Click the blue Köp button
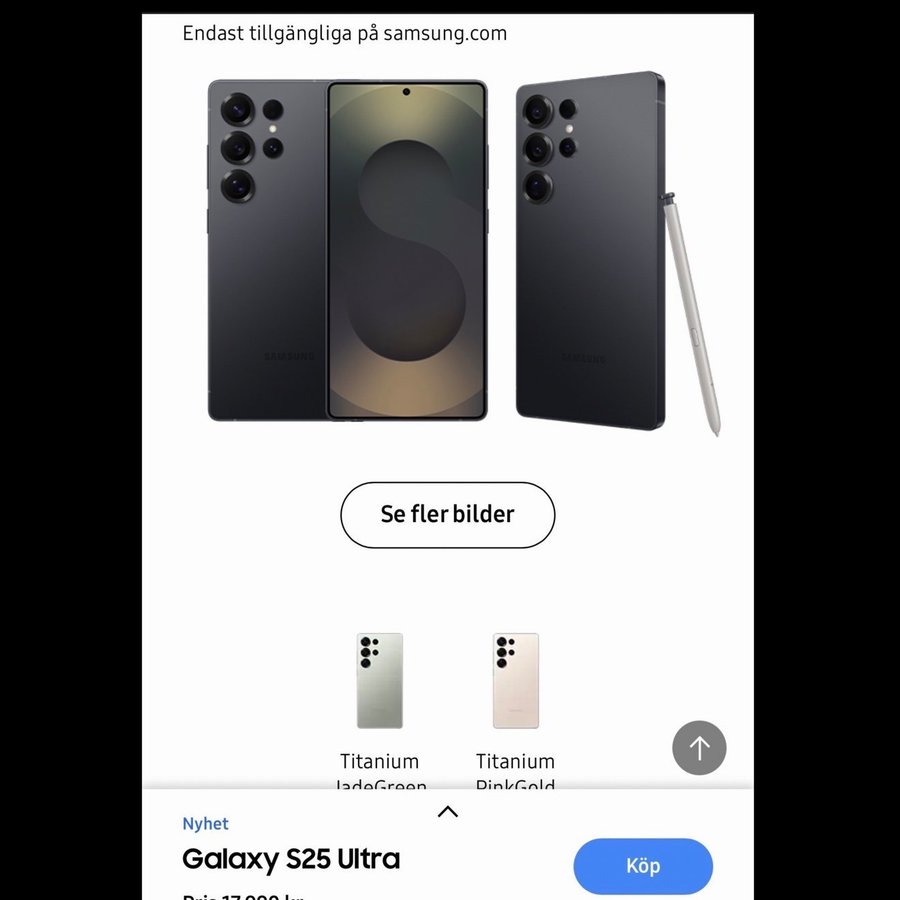This screenshot has height=900, width=900. (643, 866)
